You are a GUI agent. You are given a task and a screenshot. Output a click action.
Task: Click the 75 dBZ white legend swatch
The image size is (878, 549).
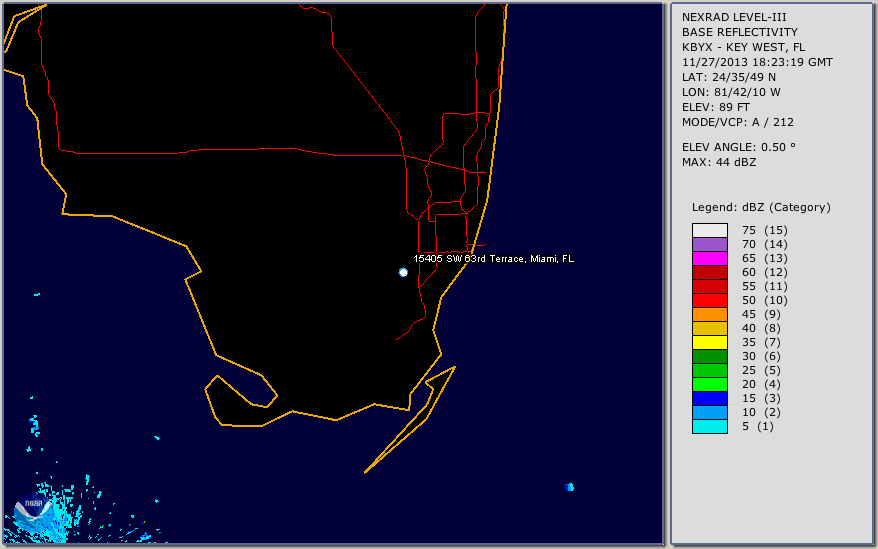[710, 230]
